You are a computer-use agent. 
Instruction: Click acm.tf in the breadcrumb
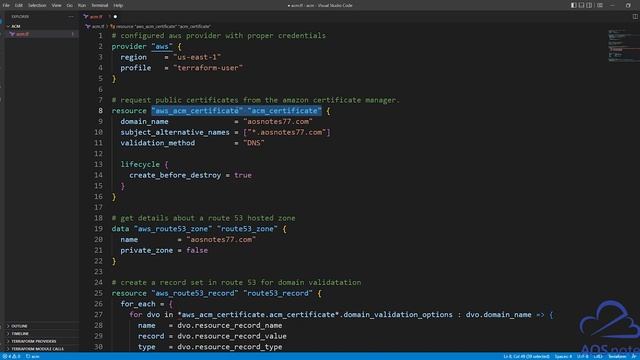click(x=98, y=27)
